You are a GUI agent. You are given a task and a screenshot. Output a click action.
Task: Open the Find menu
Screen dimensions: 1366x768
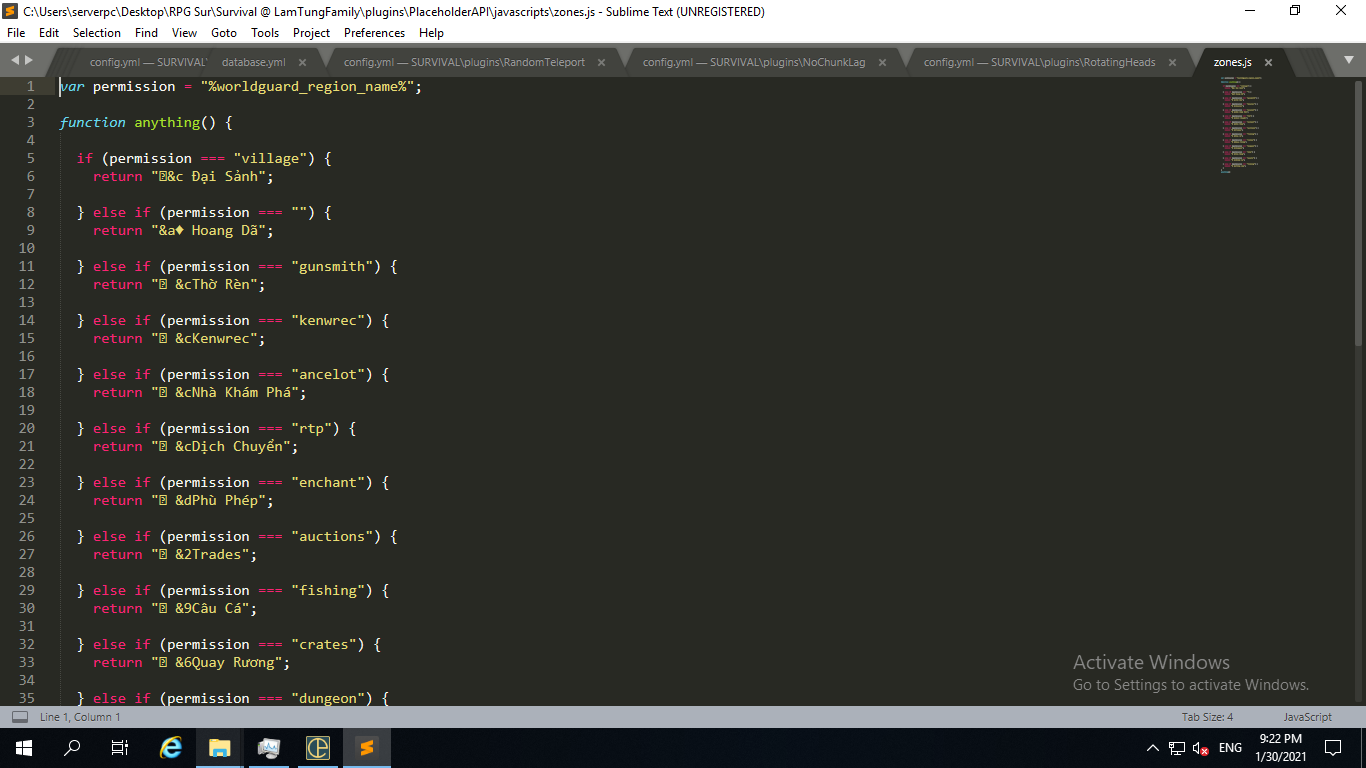coord(146,33)
